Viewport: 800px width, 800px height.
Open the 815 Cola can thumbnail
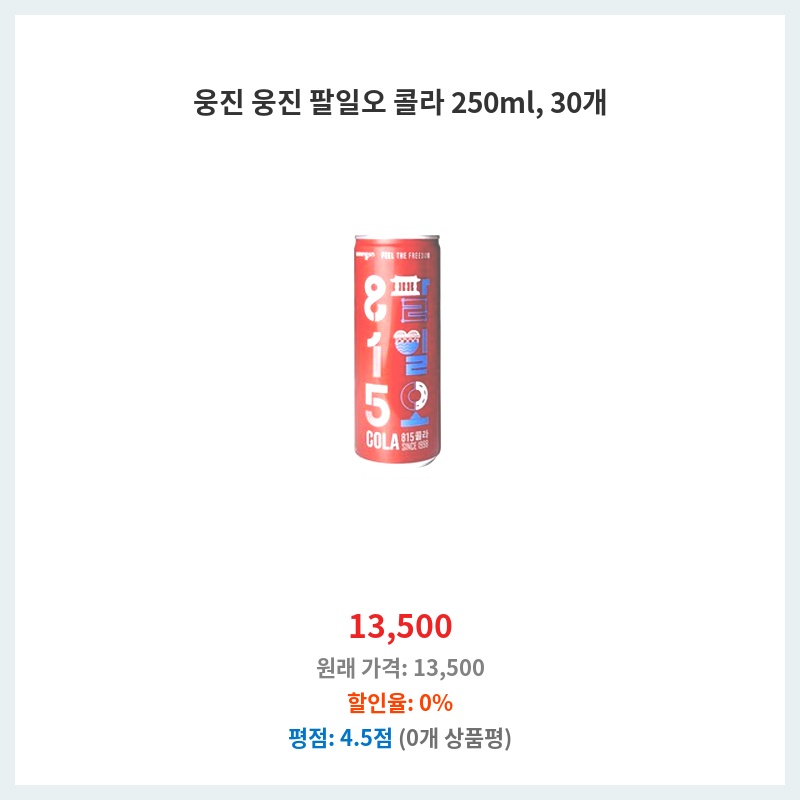[397, 350]
